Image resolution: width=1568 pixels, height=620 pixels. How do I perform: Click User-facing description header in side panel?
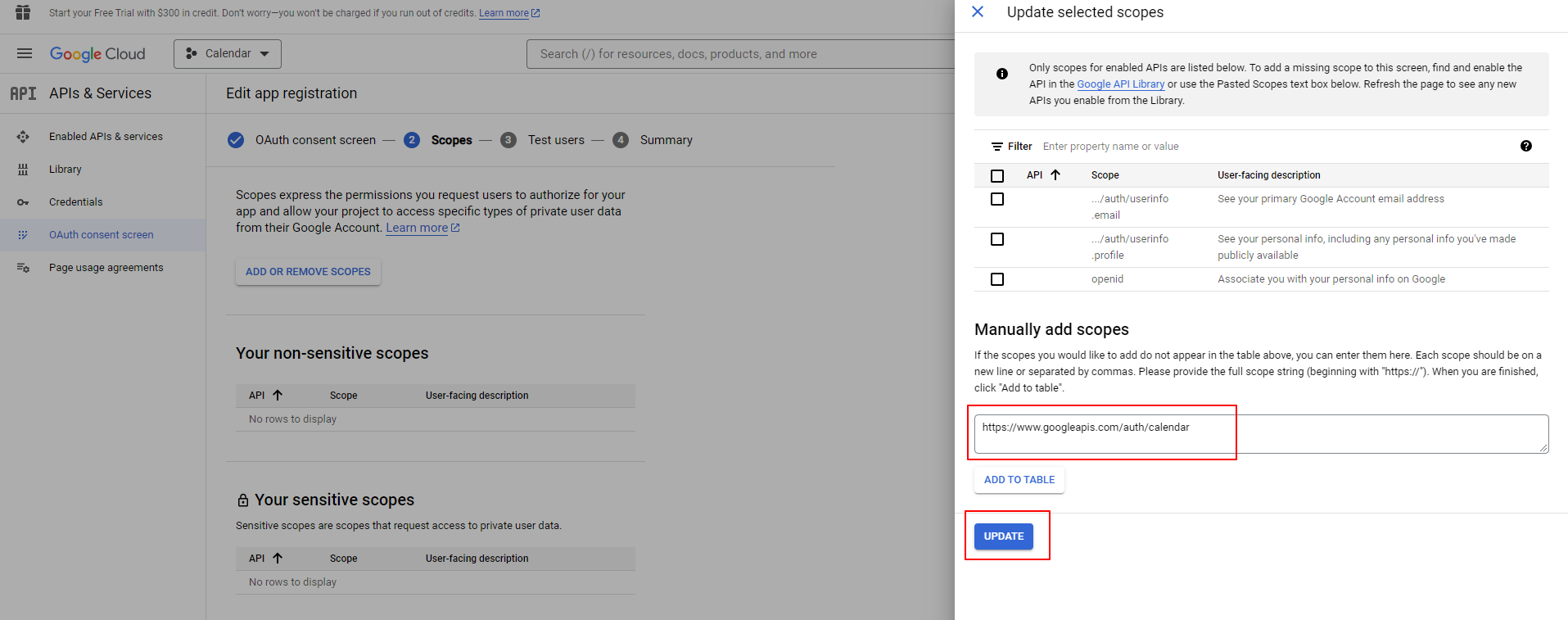tap(1269, 175)
